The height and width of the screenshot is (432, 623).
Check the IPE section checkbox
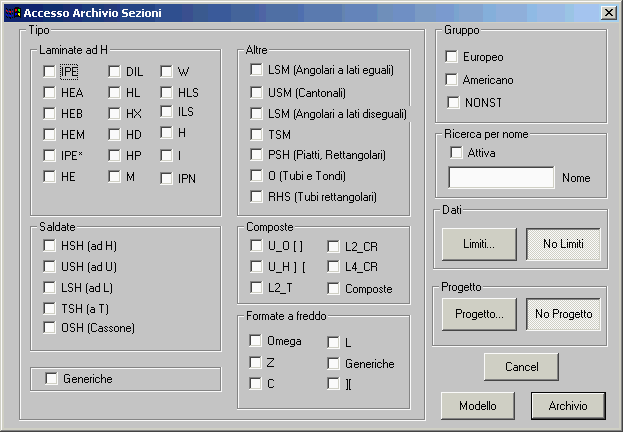(49, 72)
